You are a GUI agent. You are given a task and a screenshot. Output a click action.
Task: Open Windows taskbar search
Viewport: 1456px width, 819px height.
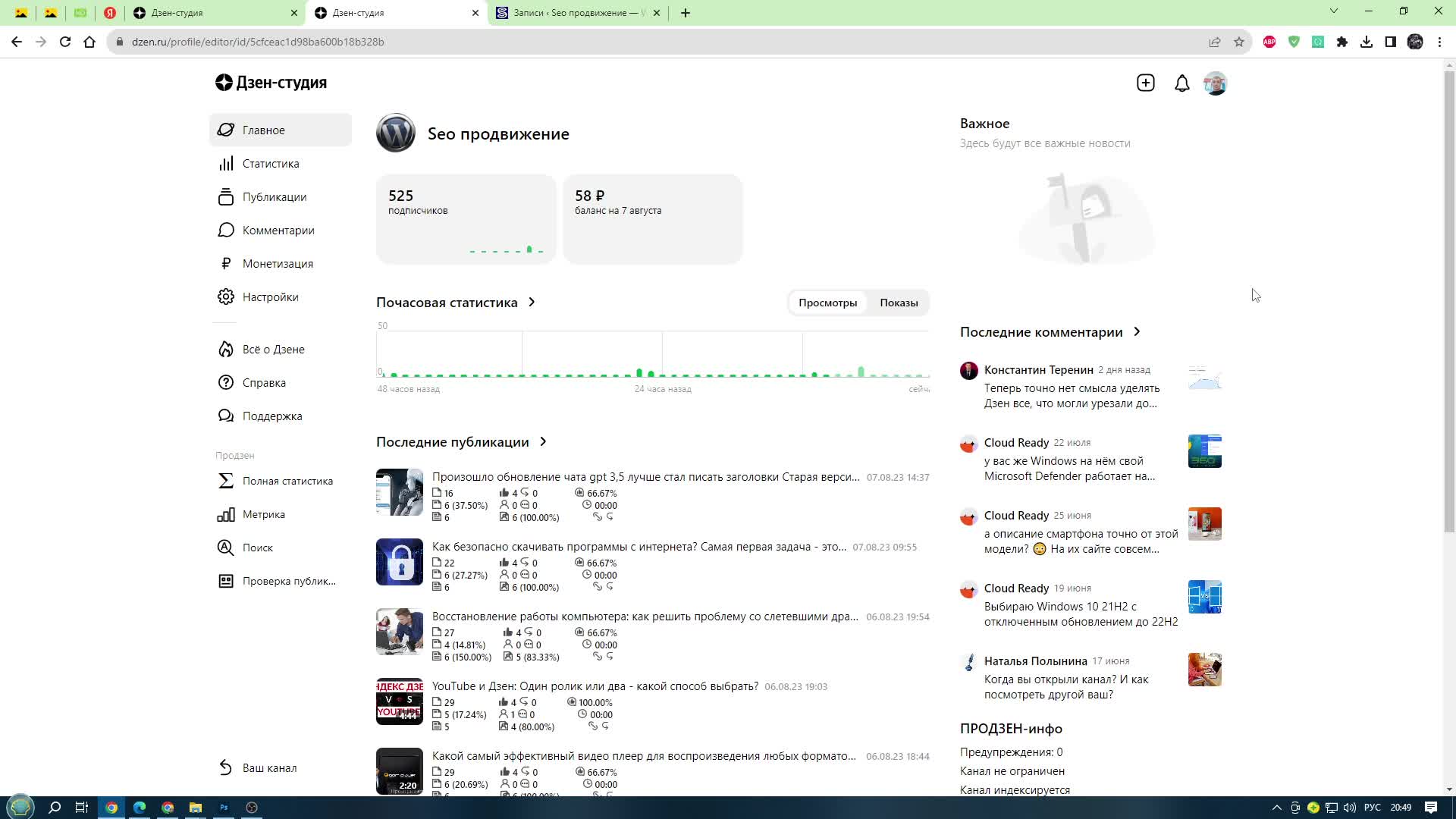[55, 808]
